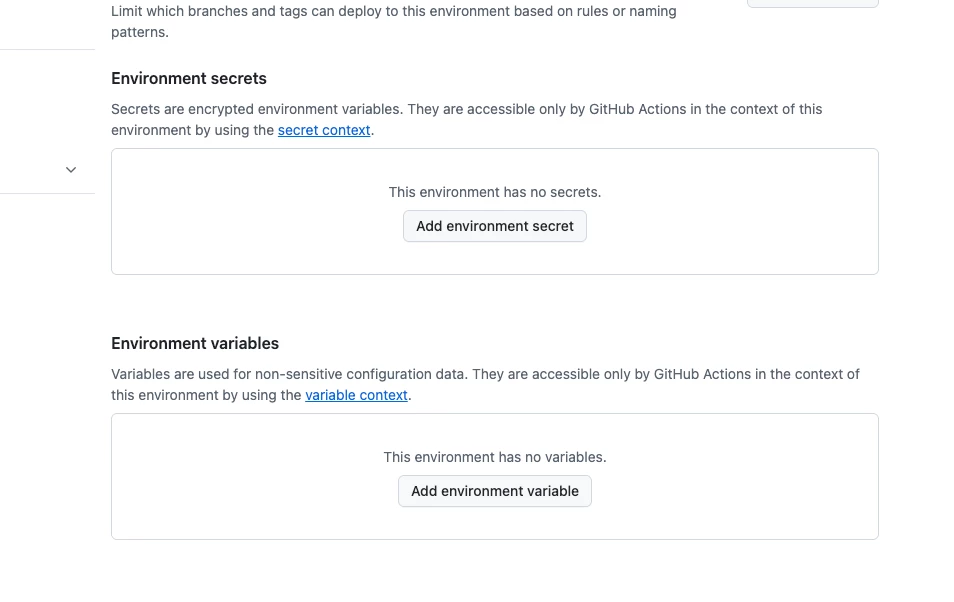
Task: Click the word 'patterns.' in the top description
Action: (x=140, y=32)
